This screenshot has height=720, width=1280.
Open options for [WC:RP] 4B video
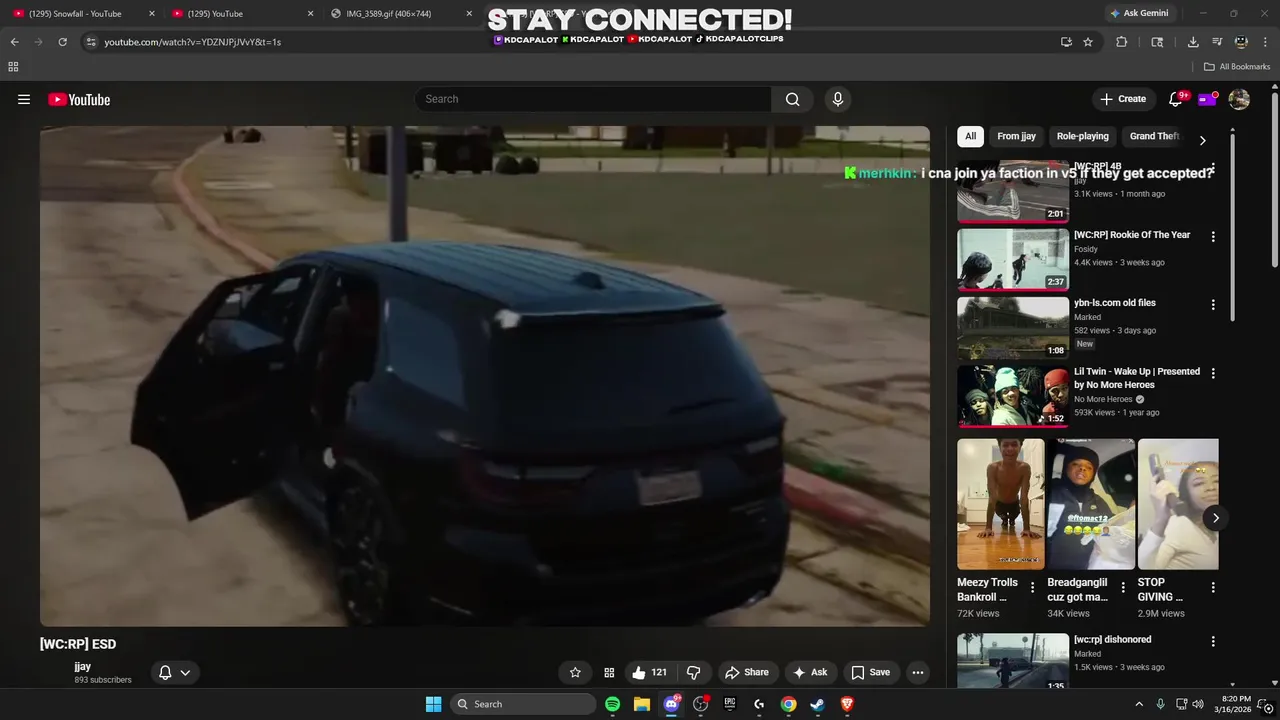click(1213, 169)
